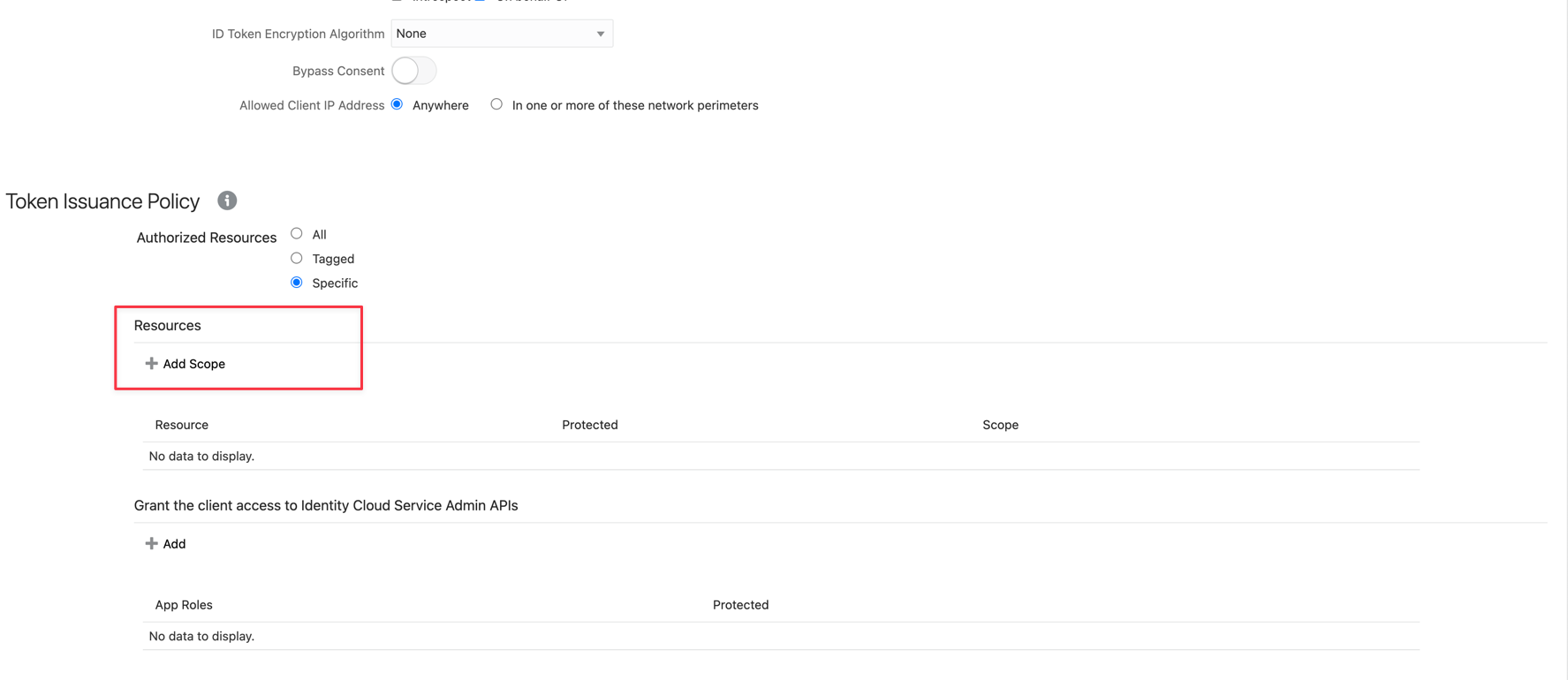1568x680 pixels.
Task: Click the Add Scope button label
Action: [193, 364]
